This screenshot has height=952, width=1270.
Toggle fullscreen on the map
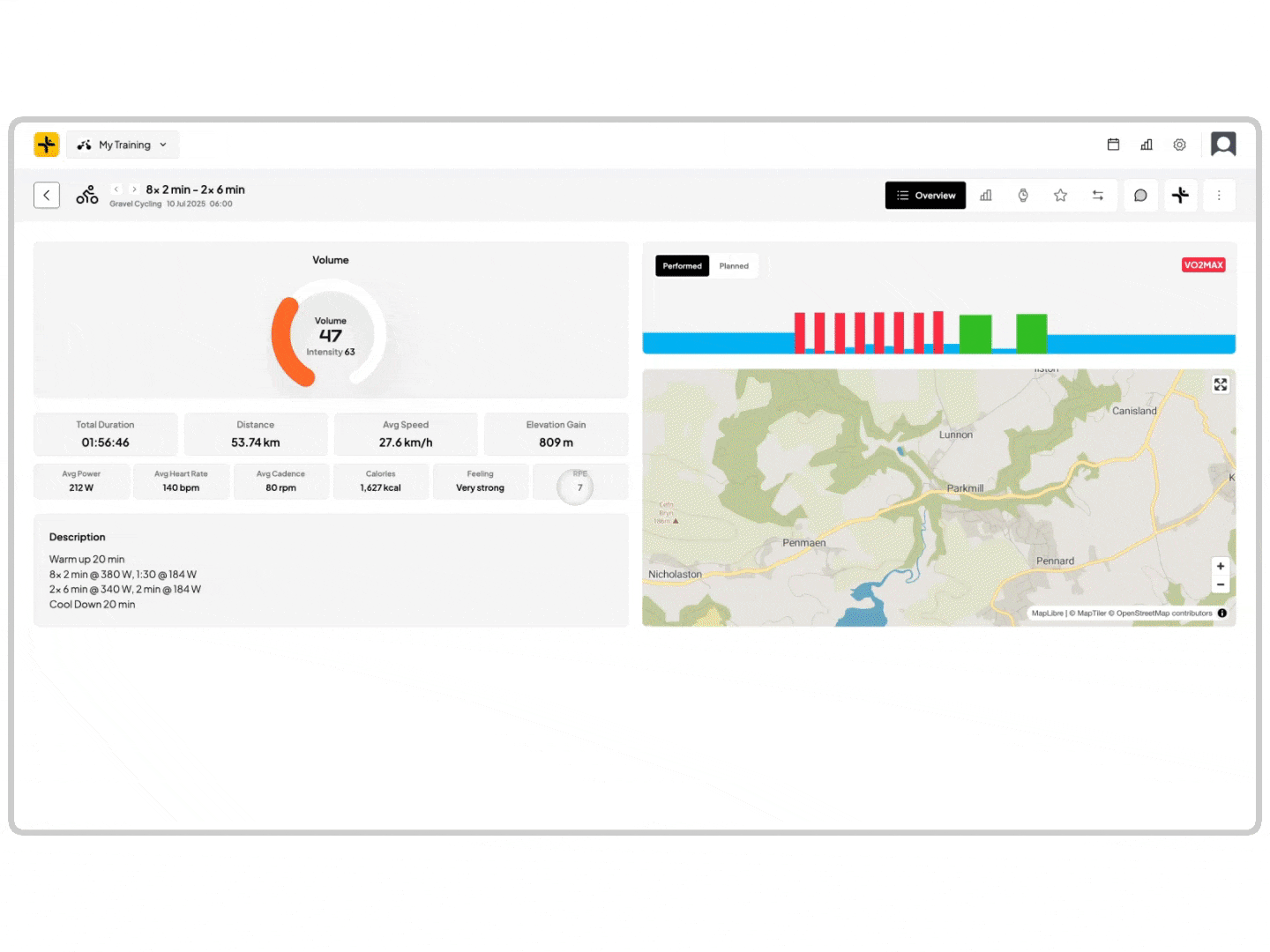pos(1221,384)
